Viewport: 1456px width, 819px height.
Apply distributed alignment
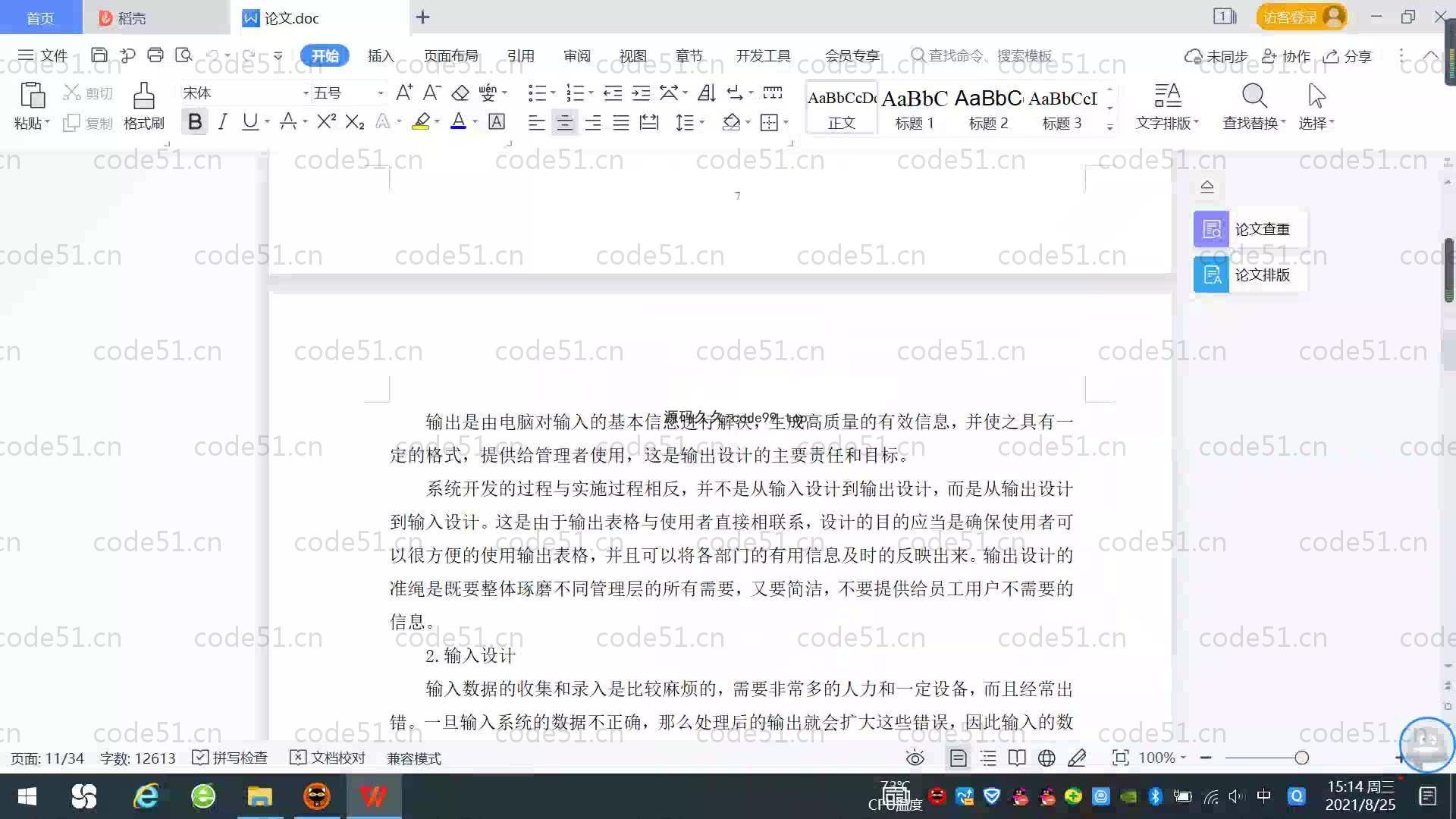pos(649,122)
